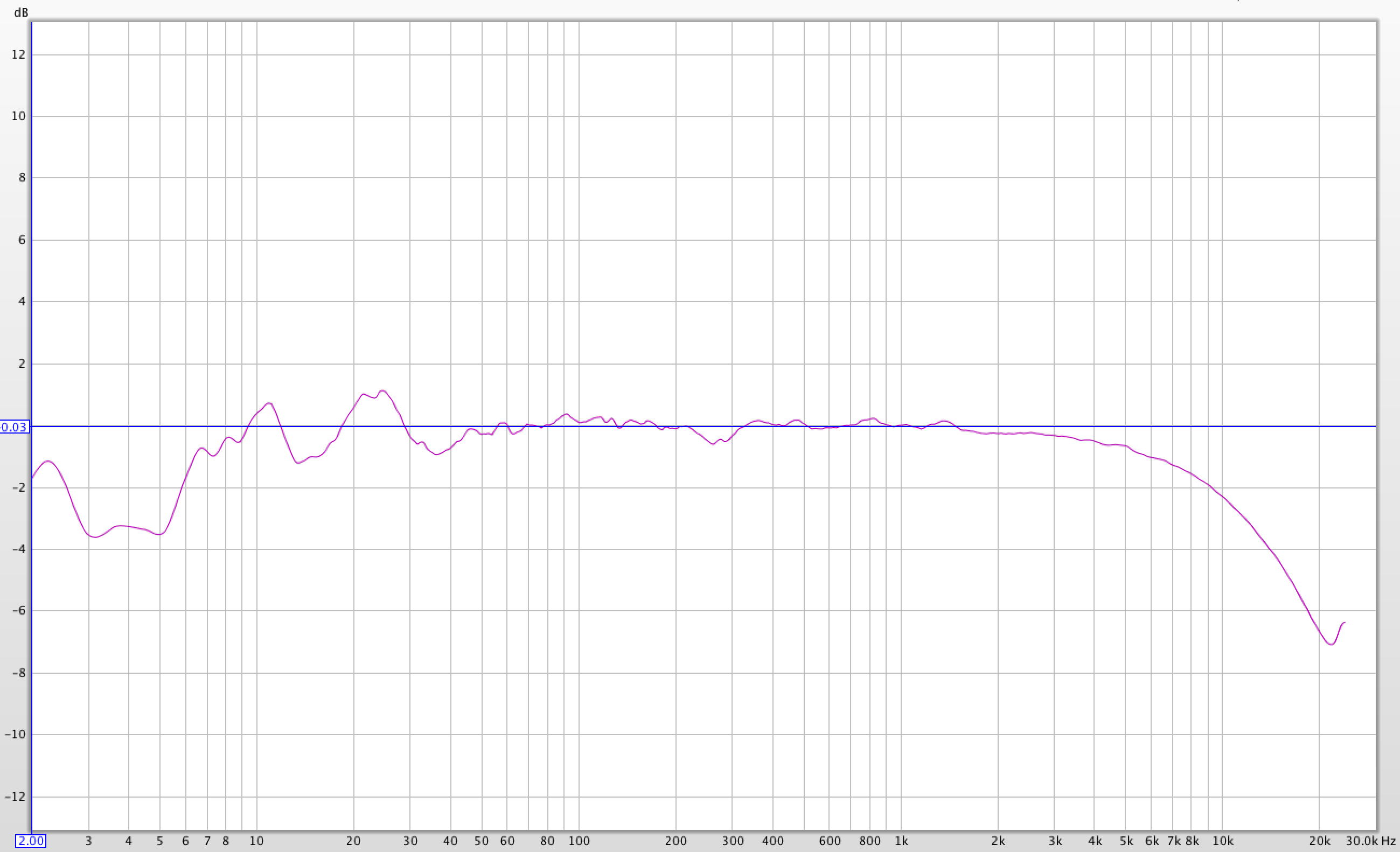Click the 7 label on the frequency axis

coord(207,841)
